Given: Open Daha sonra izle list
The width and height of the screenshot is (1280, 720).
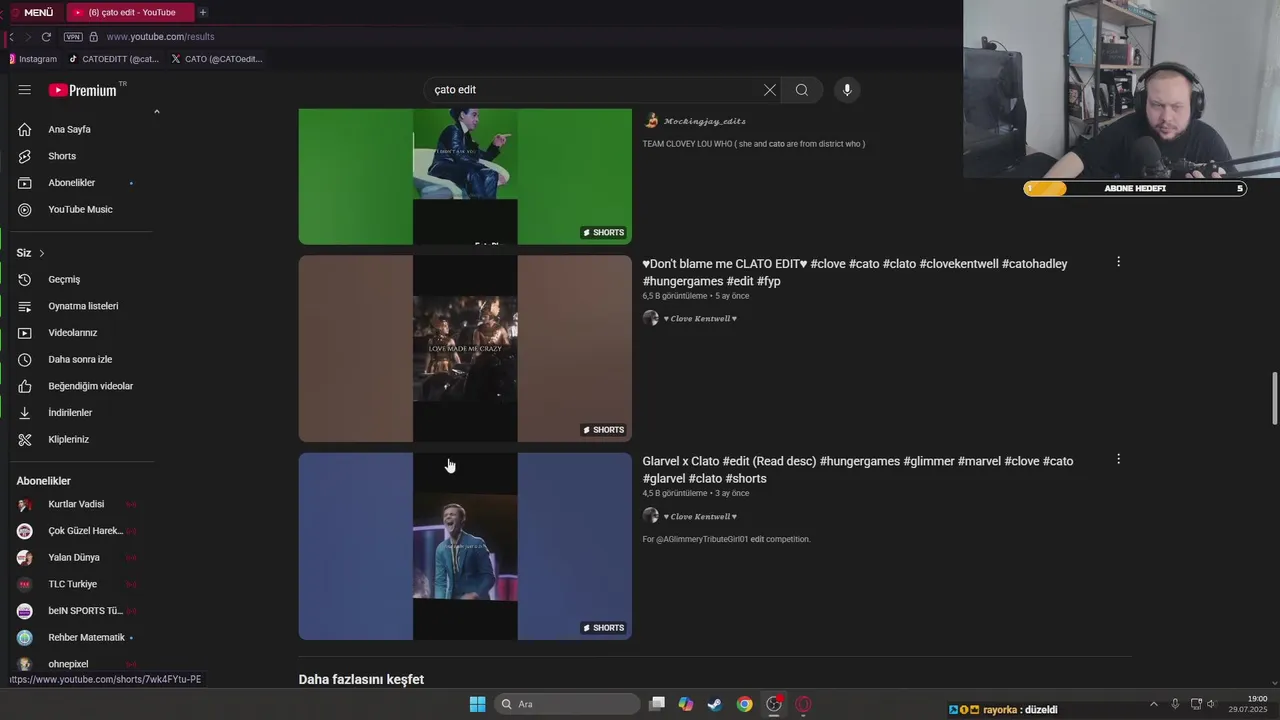Looking at the screenshot, I should (x=80, y=359).
